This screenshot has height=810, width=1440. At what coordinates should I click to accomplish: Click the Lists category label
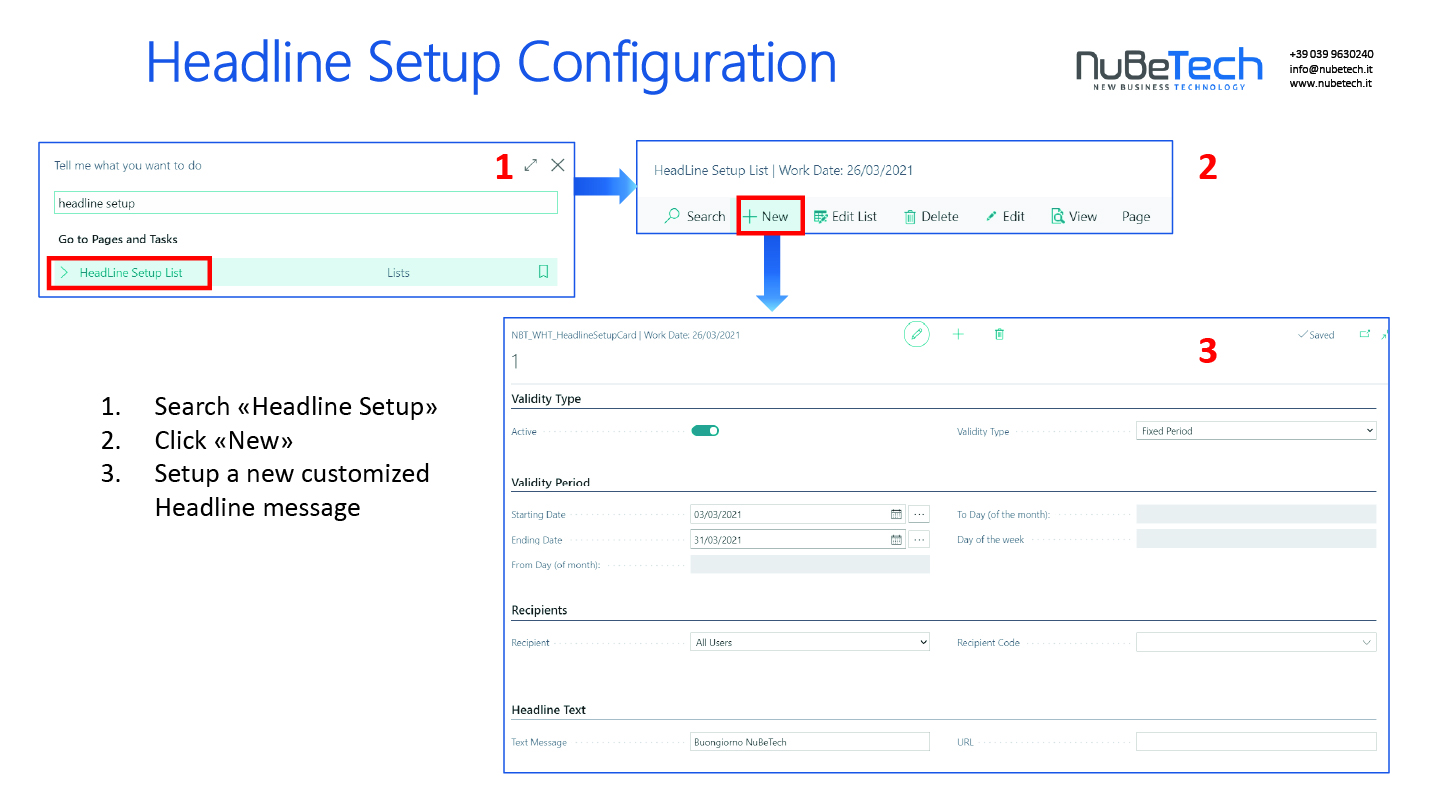point(398,272)
